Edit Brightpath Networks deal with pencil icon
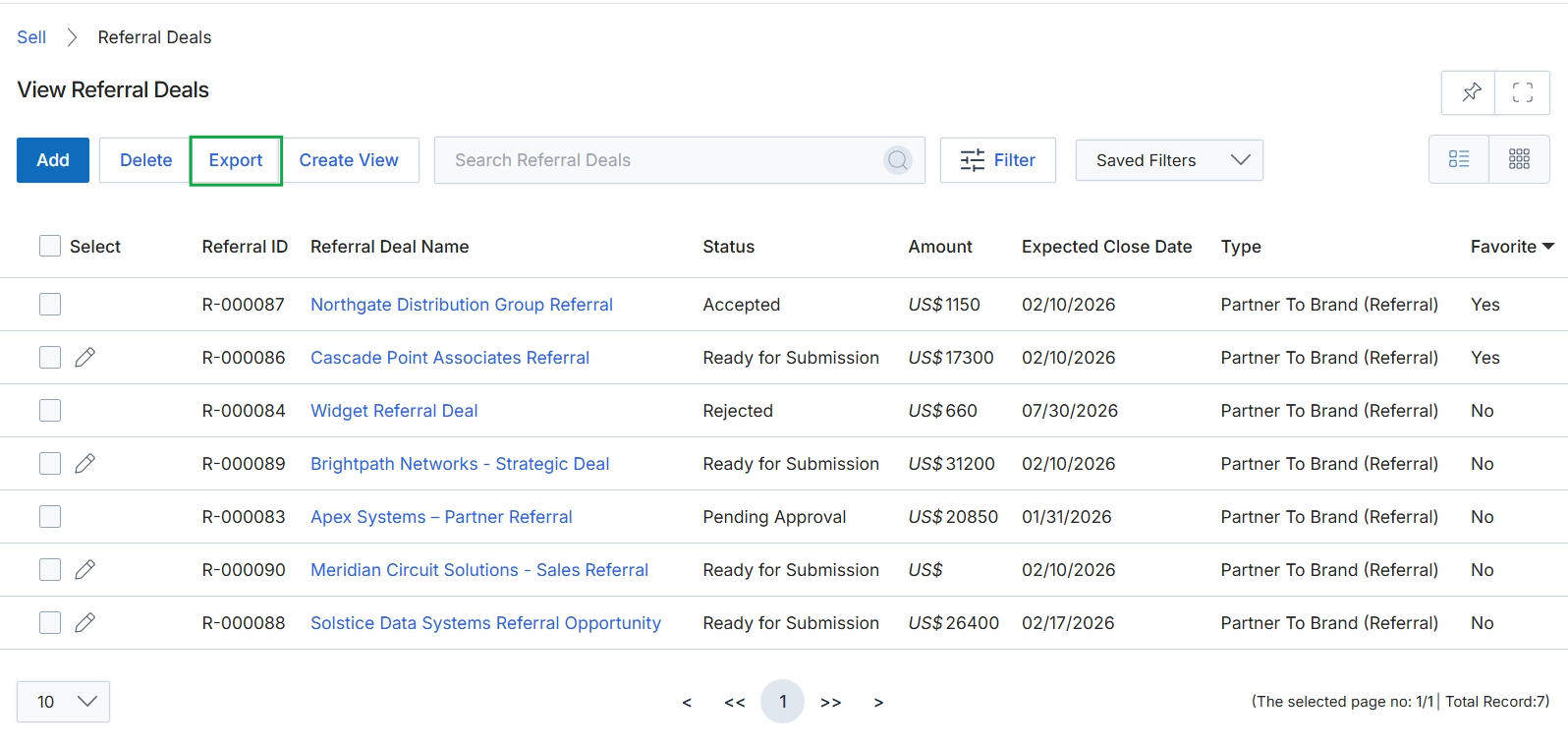This screenshot has width=1568, height=746. (x=85, y=464)
